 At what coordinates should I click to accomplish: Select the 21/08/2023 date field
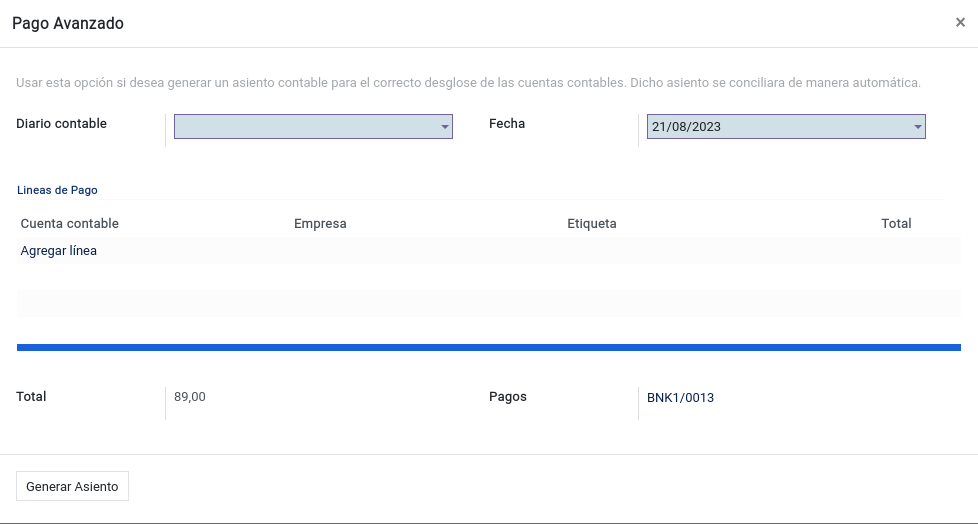(786, 127)
